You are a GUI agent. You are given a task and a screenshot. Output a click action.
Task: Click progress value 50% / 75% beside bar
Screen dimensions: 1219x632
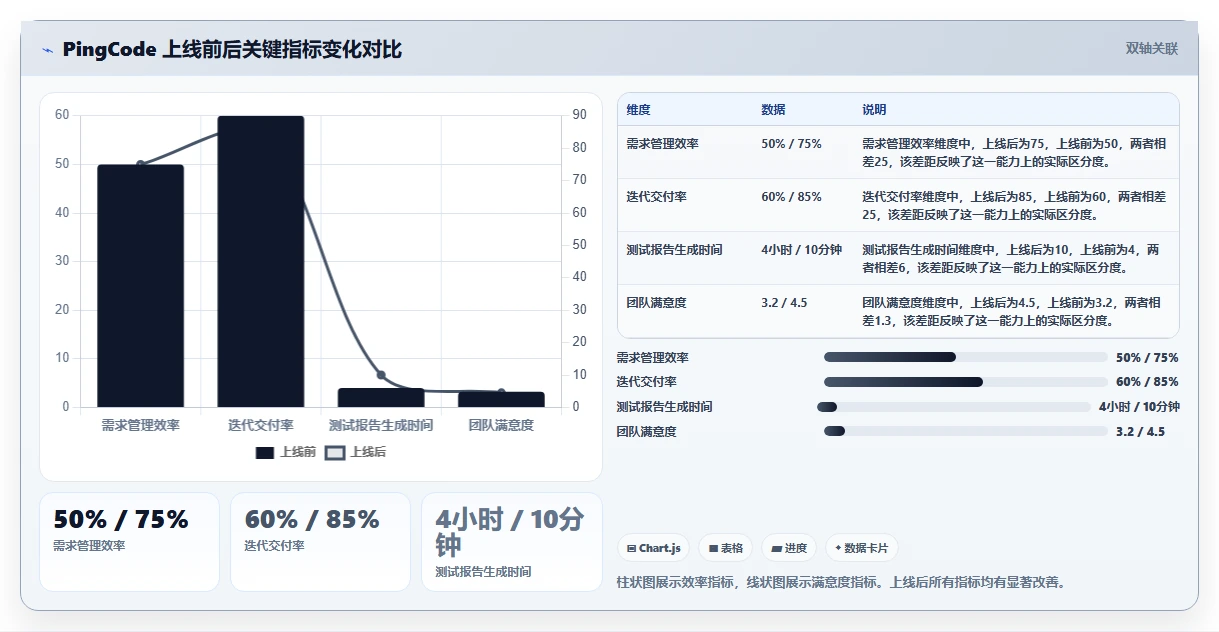[1147, 358]
